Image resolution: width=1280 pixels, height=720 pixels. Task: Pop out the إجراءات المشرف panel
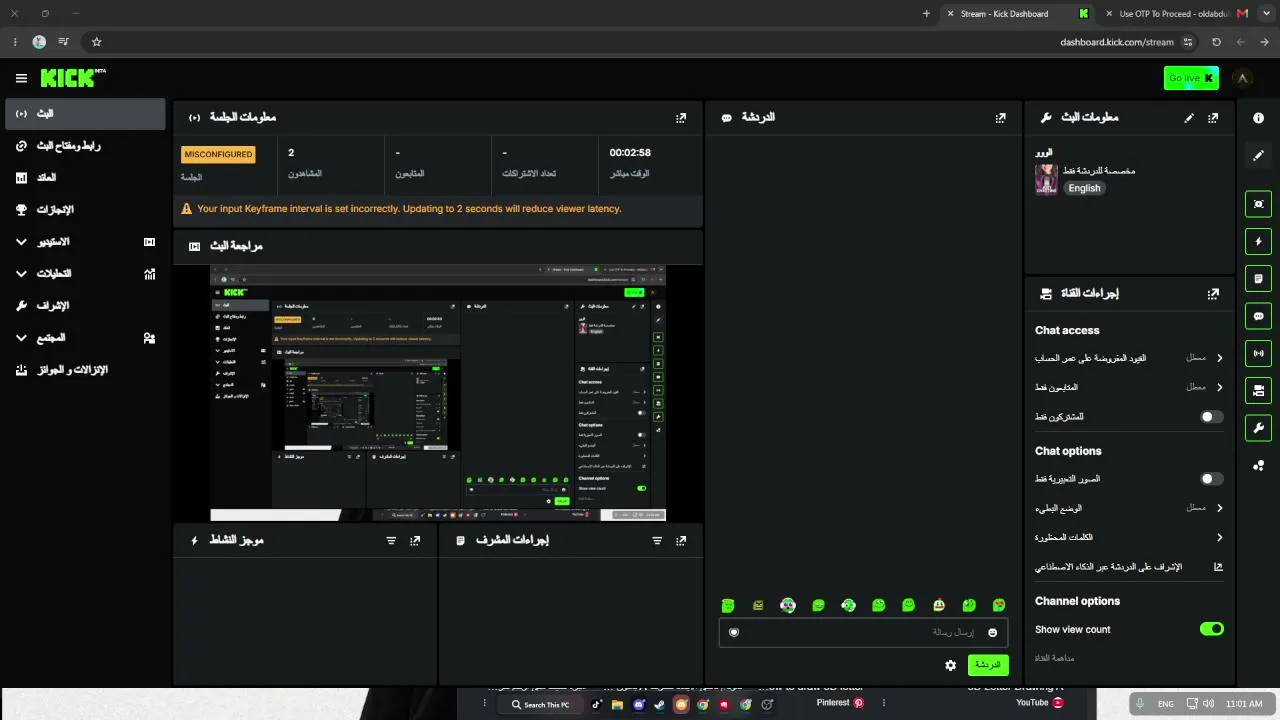[x=681, y=540]
